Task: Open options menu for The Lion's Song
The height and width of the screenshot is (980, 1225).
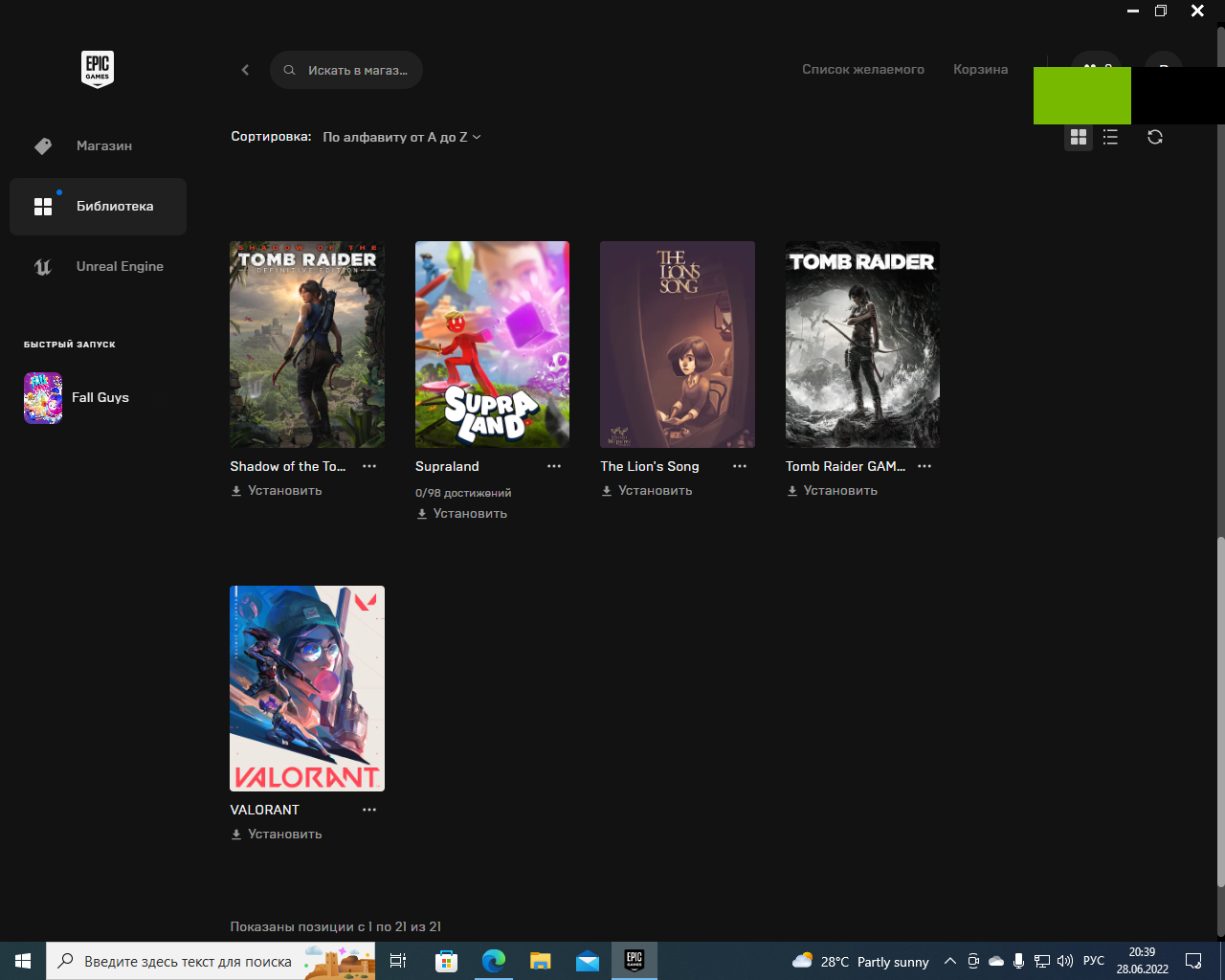Action: [740, 466]
